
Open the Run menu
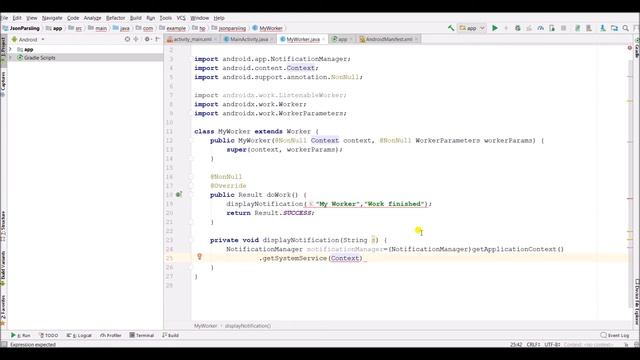tap(151, 18)
